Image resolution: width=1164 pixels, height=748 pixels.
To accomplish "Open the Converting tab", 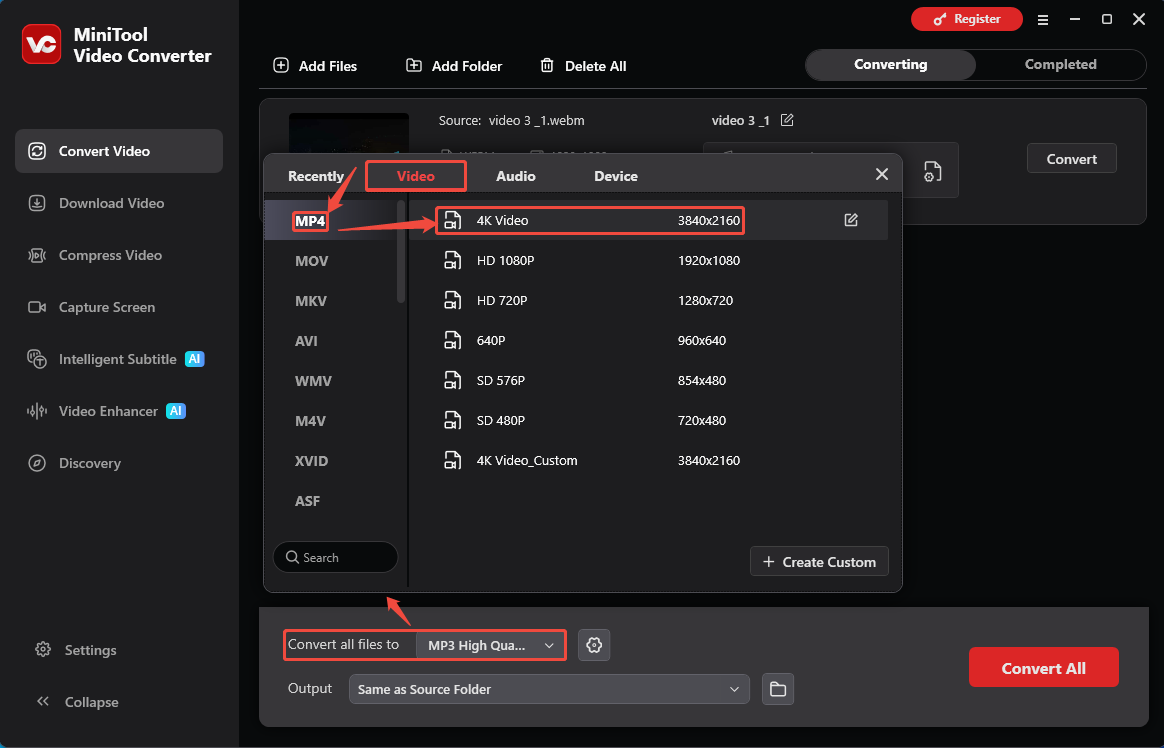I will [x=890, y=65].
